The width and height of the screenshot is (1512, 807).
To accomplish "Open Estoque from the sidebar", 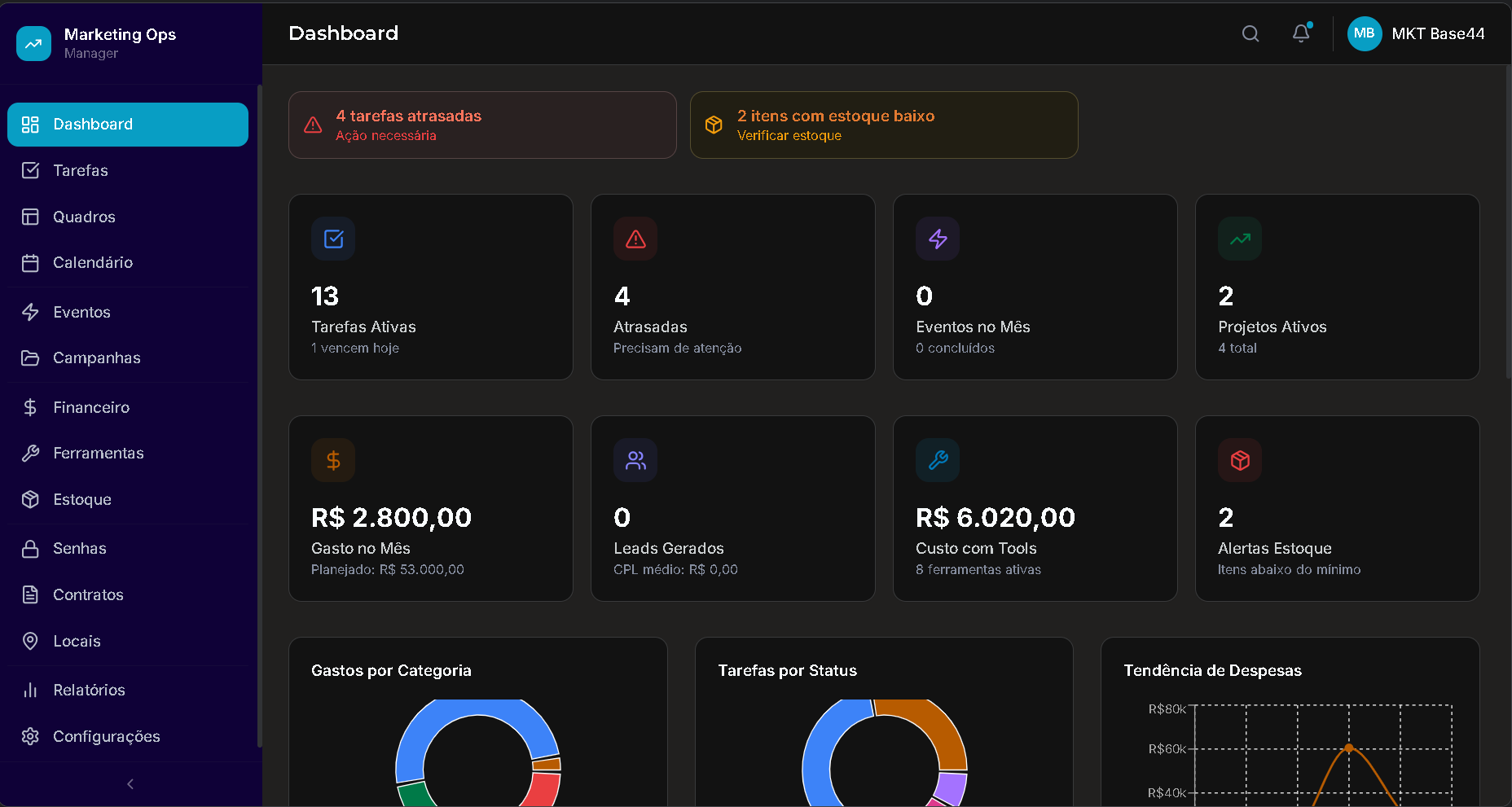I will [128, 499].
